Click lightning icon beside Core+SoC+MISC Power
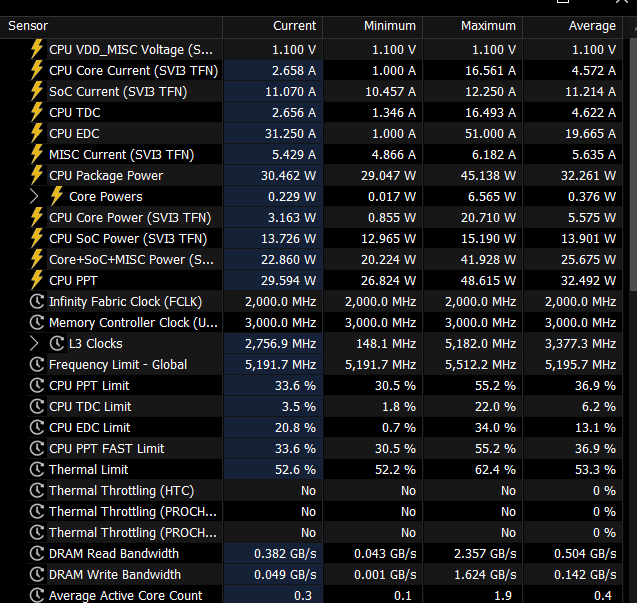The height and width of the screenshot is (603, 637). coord(37,259)
